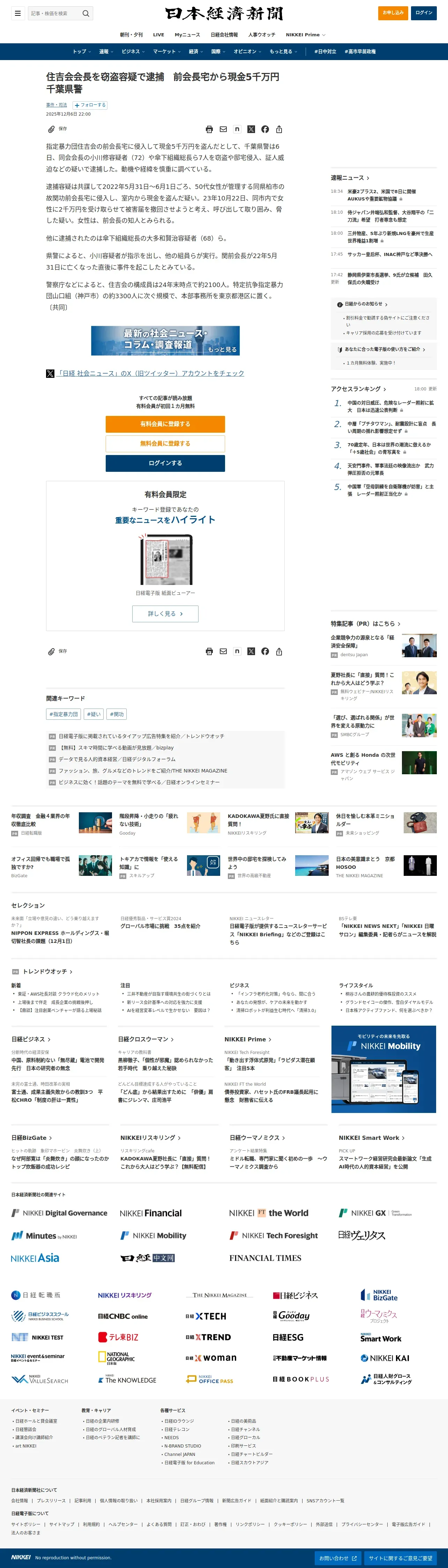Image resolution: width=448 pixels, height=1568 pixels.
Task: Share on X using bottom toolbar
Action: tap(251, 651)
